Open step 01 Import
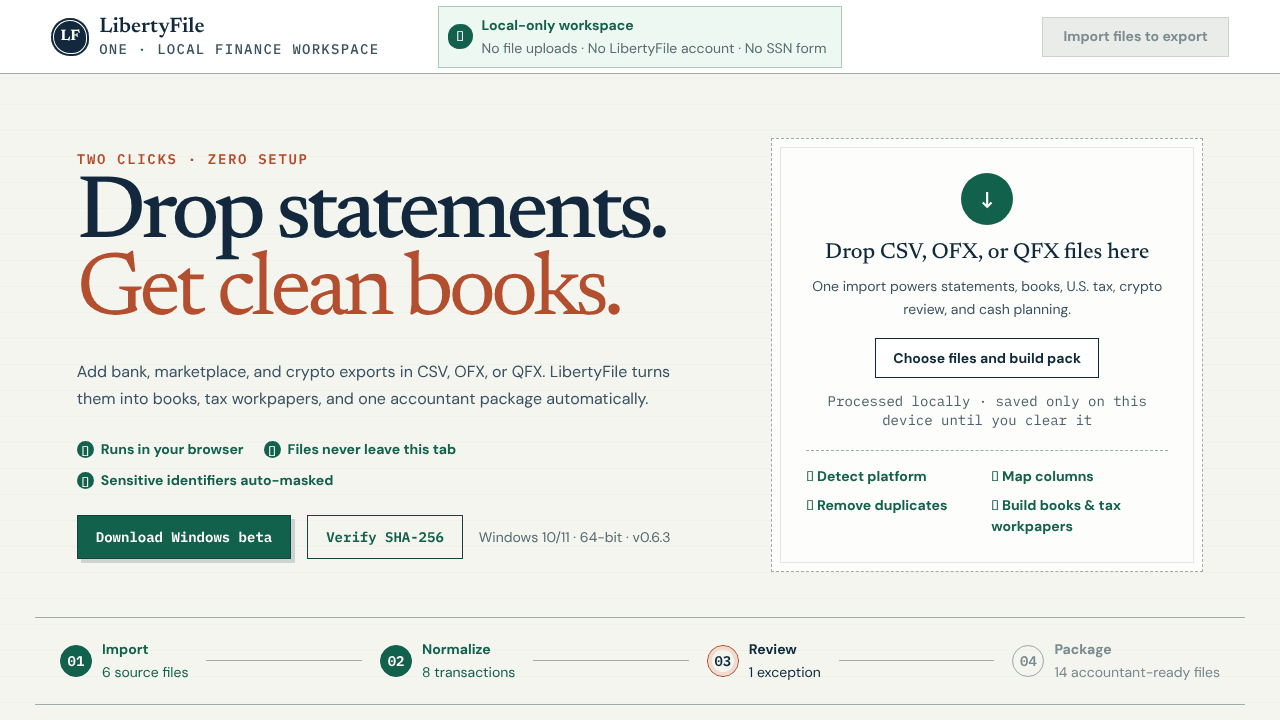 coord(124,661)
